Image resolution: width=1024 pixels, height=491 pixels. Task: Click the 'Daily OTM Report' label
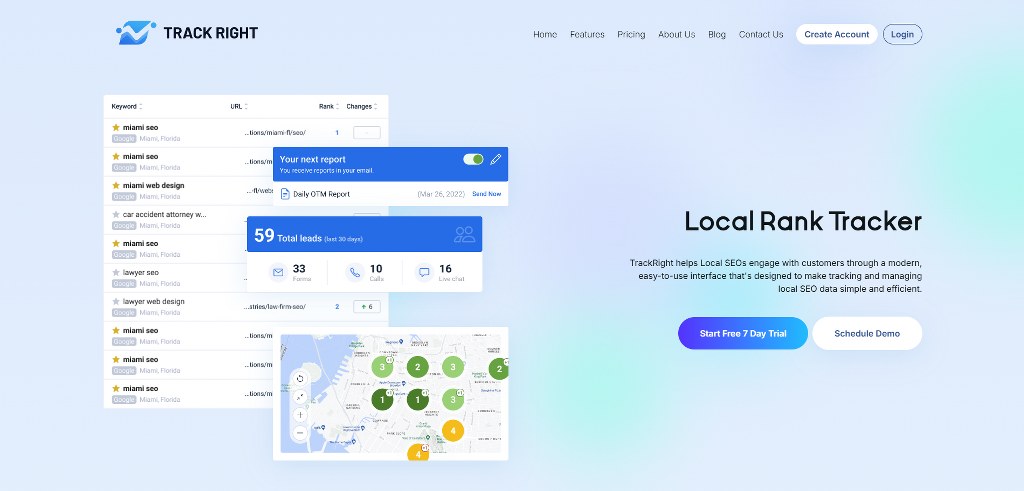point(321,194)
